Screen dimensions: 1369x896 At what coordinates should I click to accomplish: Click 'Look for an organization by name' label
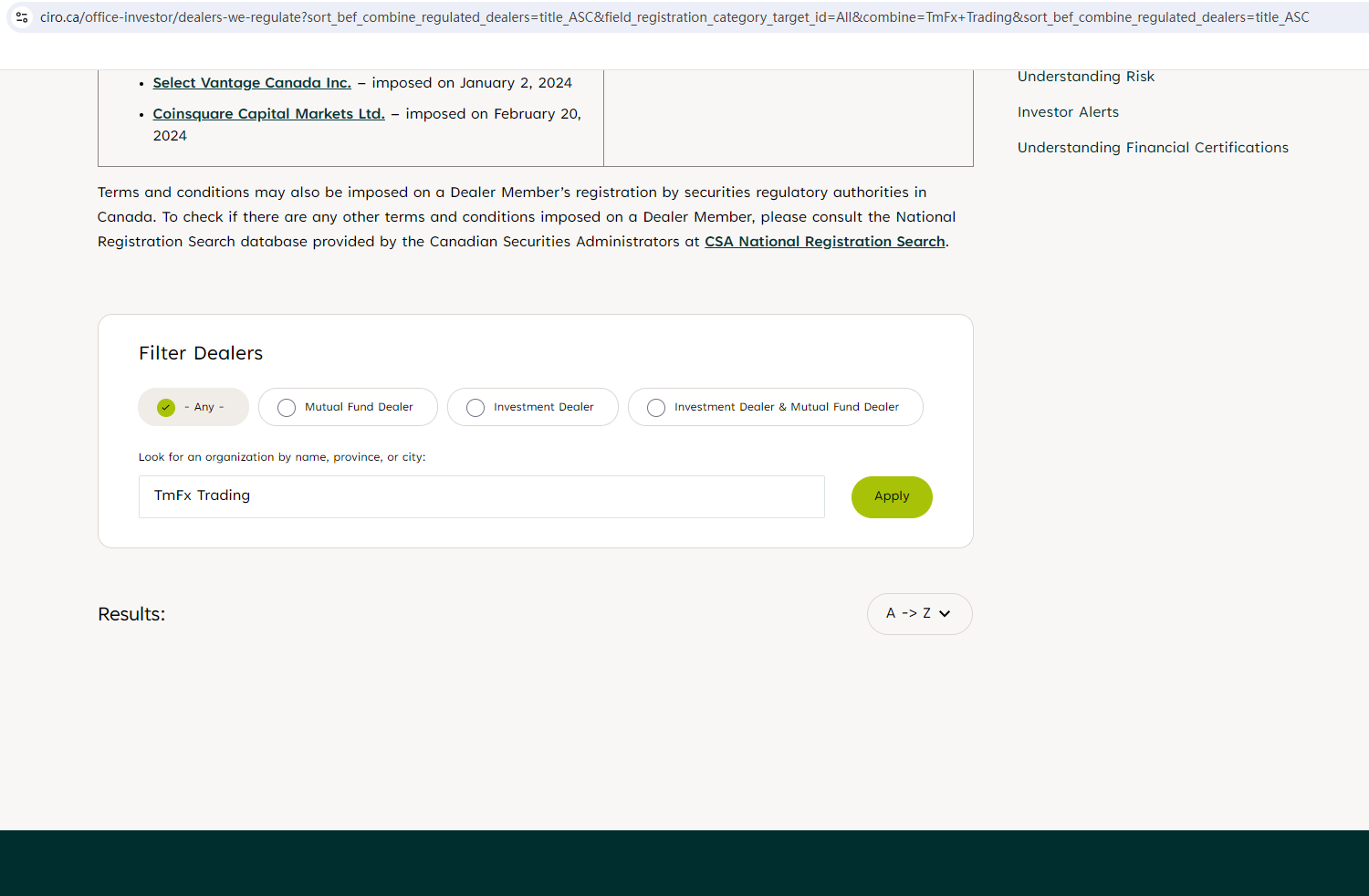tap(282, 457)
